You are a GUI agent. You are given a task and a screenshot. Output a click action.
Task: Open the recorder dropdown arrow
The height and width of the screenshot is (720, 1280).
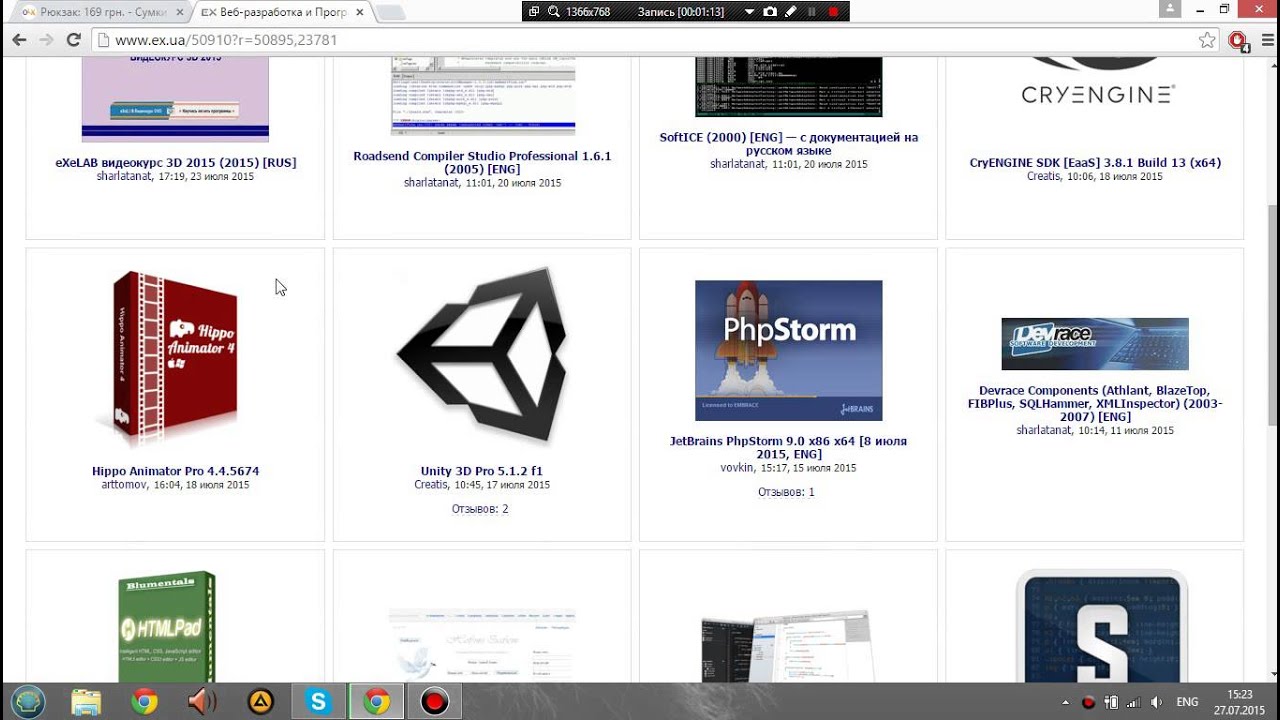click(x=749, y=12)
